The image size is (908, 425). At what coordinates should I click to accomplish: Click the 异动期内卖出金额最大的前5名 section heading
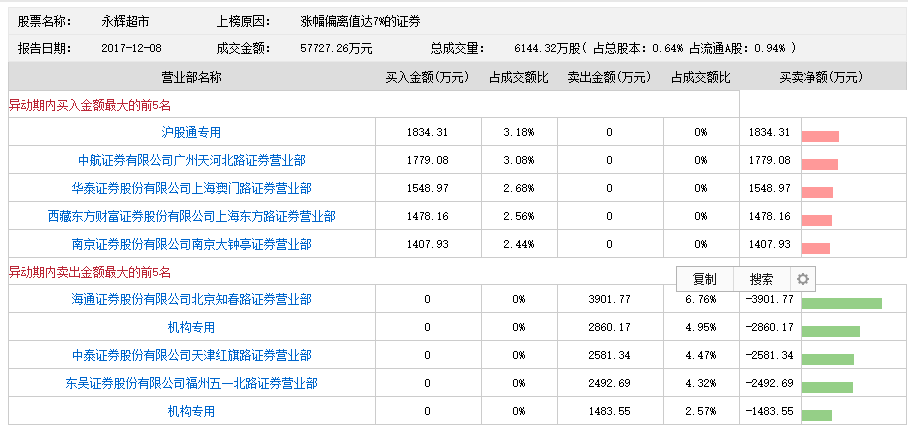[x=90, y=272]
